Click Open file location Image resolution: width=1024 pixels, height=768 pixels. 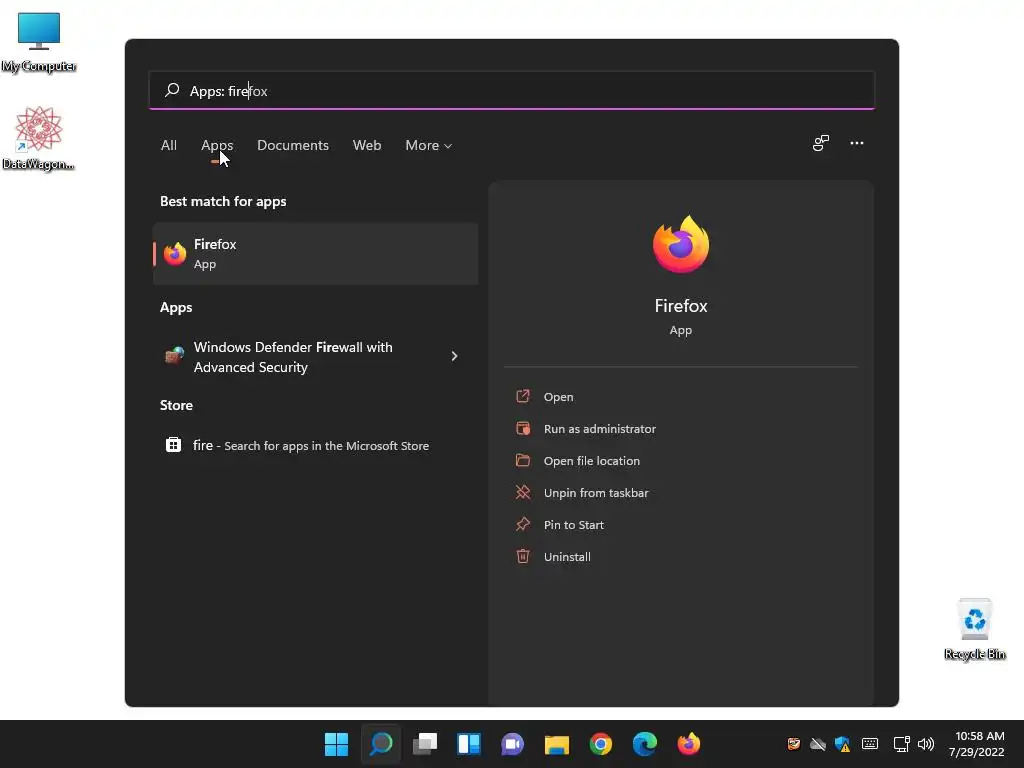(x=592, y=460)
